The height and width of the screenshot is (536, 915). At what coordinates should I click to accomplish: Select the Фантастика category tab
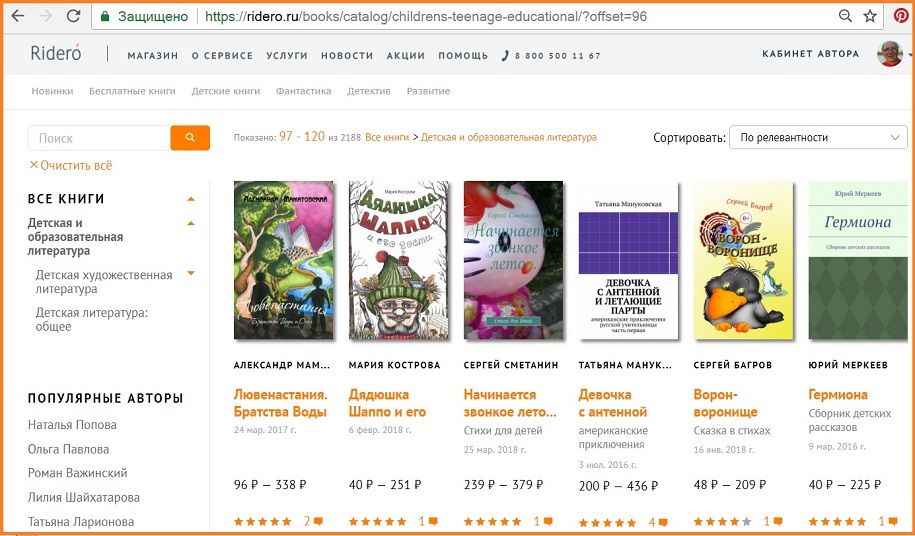click(x=303, y=91)
